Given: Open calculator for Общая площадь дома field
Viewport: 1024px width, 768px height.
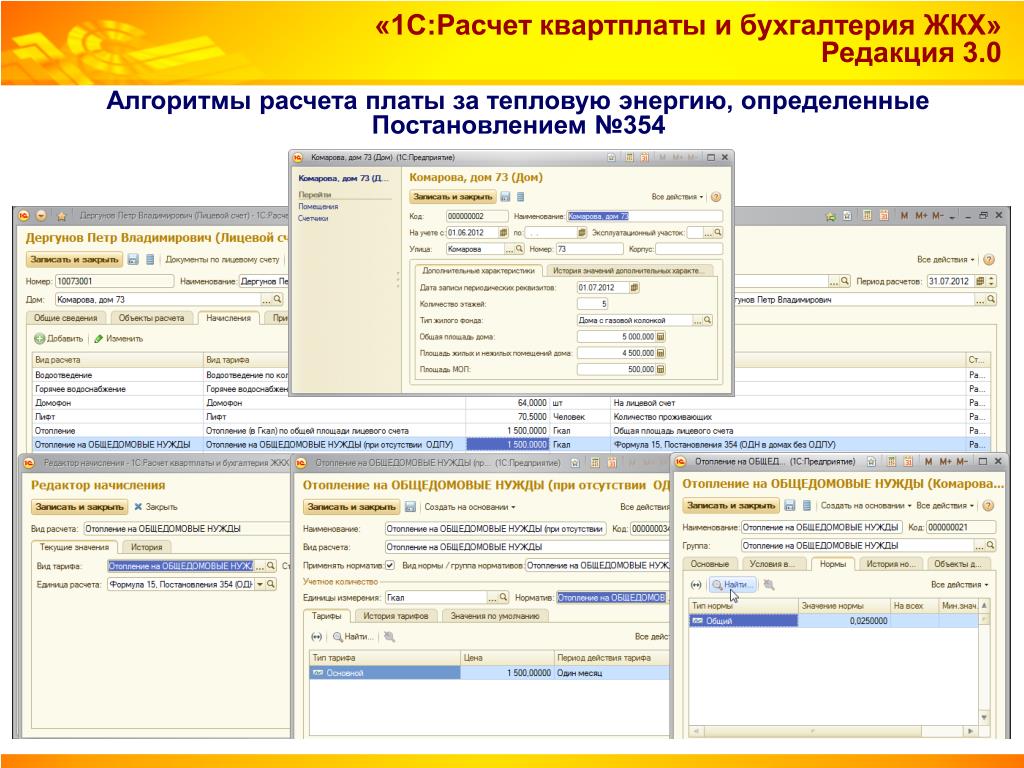Looking at the screenshot, I should pos(660,337).
